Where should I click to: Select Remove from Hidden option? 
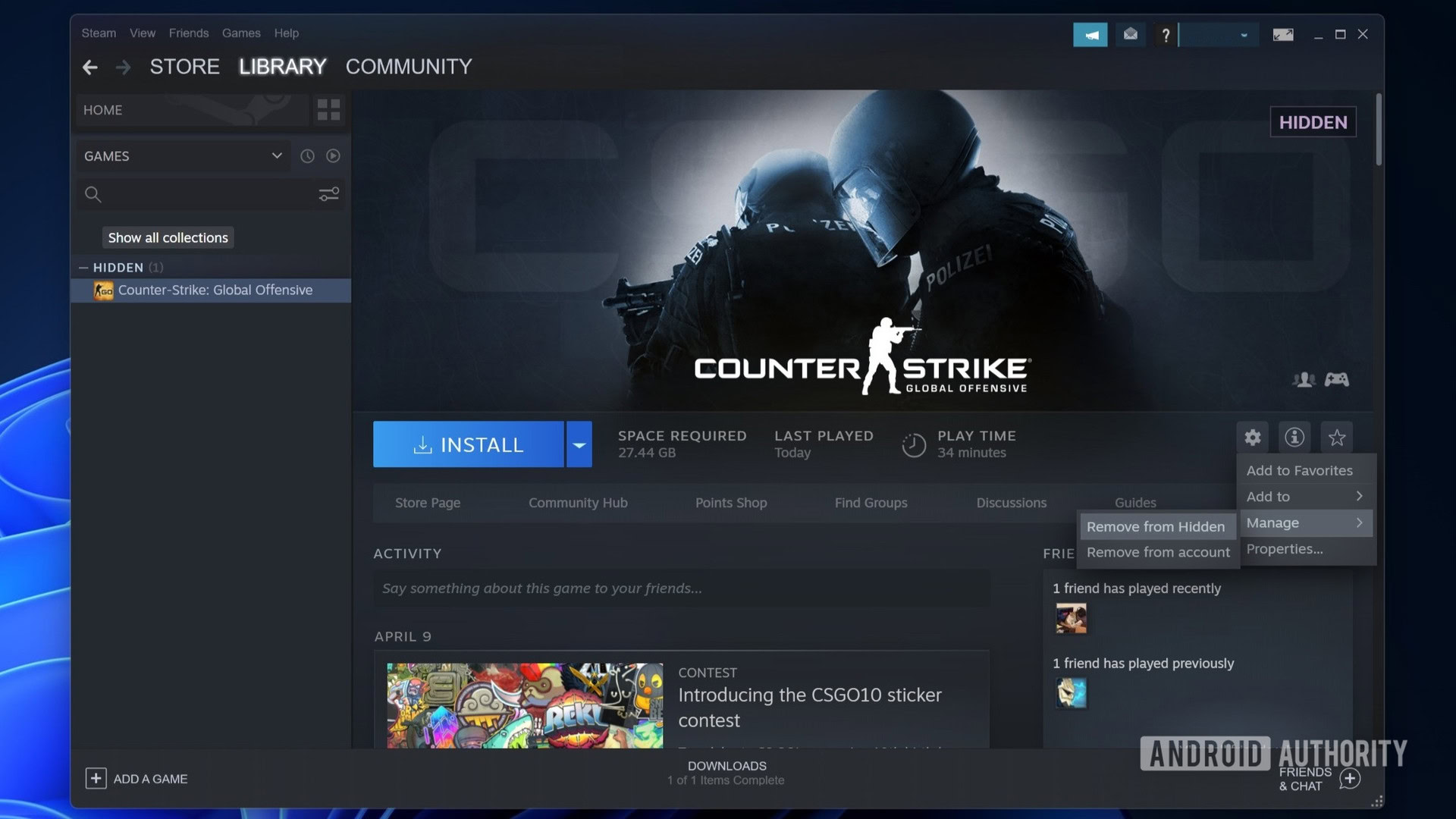(x=1156, y=526)
